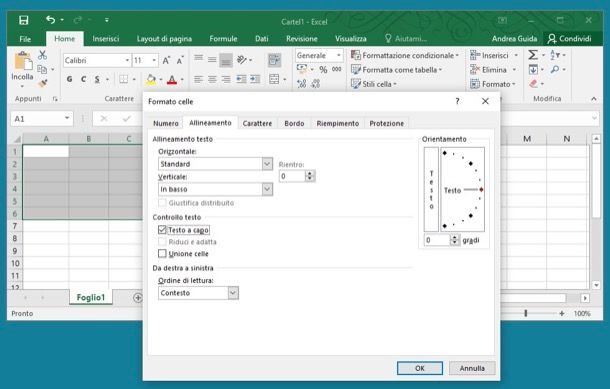610x389 pixels.
Task: Open the Name Box dropdown arrow
Action: 67,118
